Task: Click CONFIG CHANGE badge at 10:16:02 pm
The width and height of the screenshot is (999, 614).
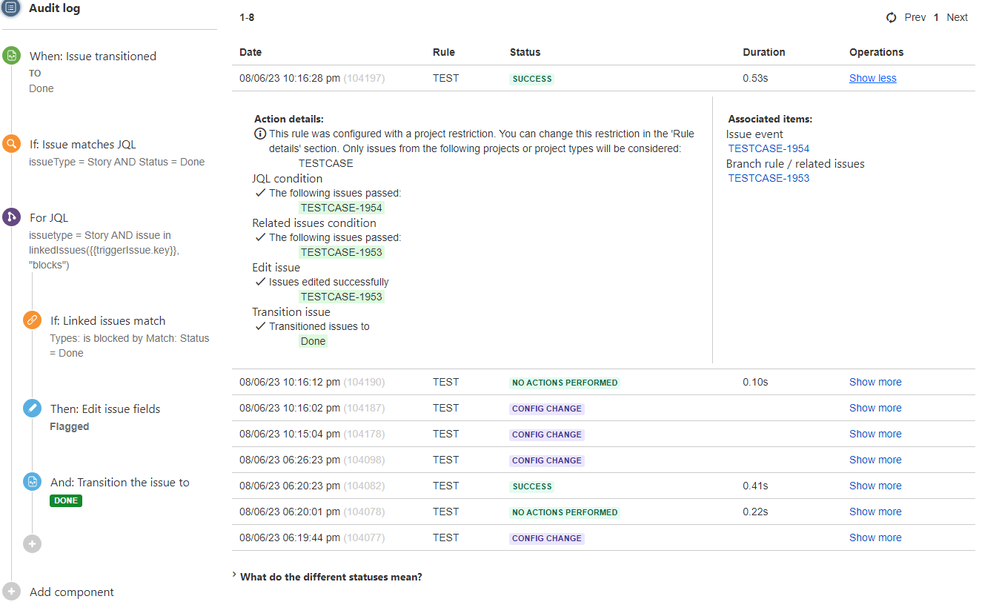Action: click(x=547, y=409)
